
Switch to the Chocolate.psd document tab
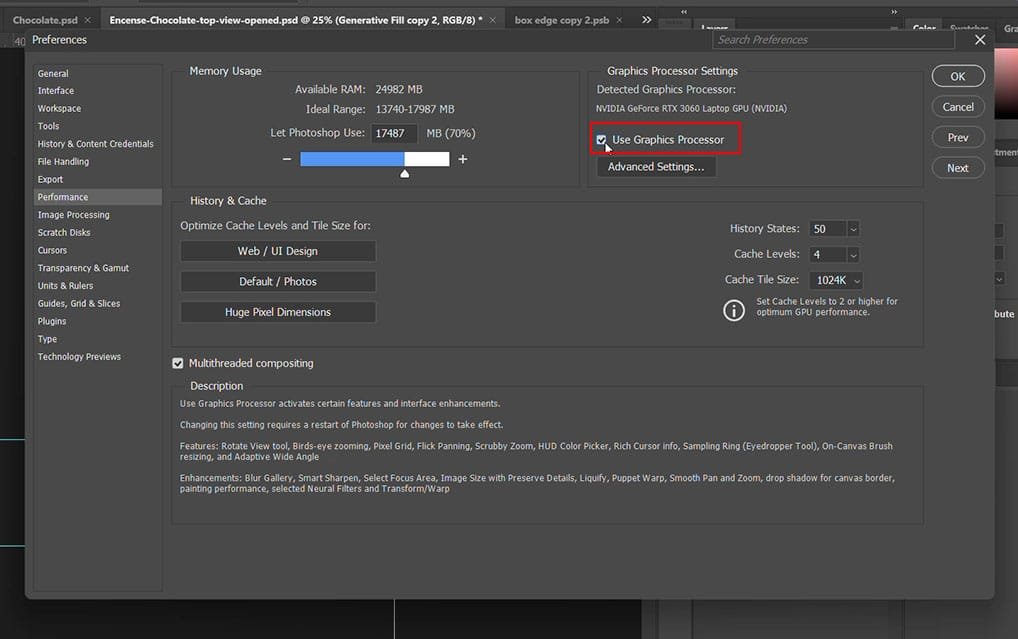click(x=45, y=20)
